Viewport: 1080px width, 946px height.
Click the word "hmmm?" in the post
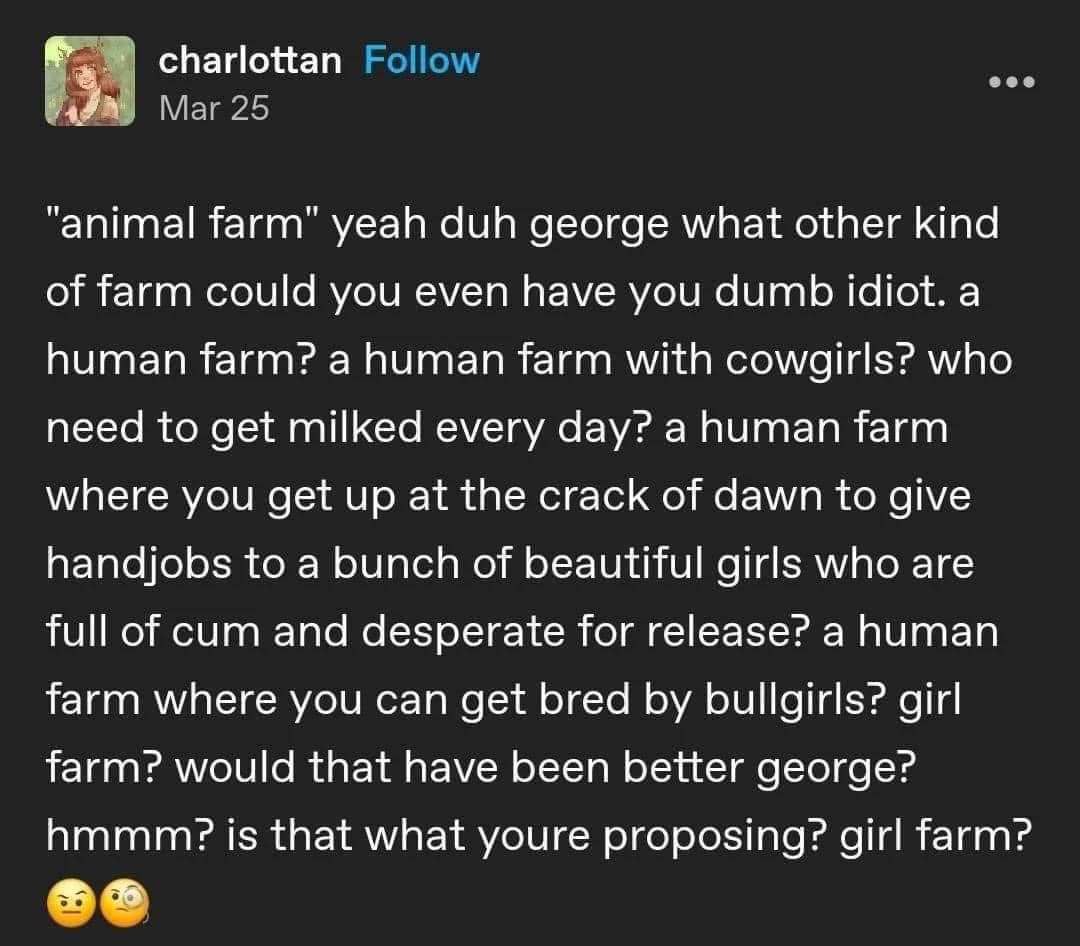113,837
